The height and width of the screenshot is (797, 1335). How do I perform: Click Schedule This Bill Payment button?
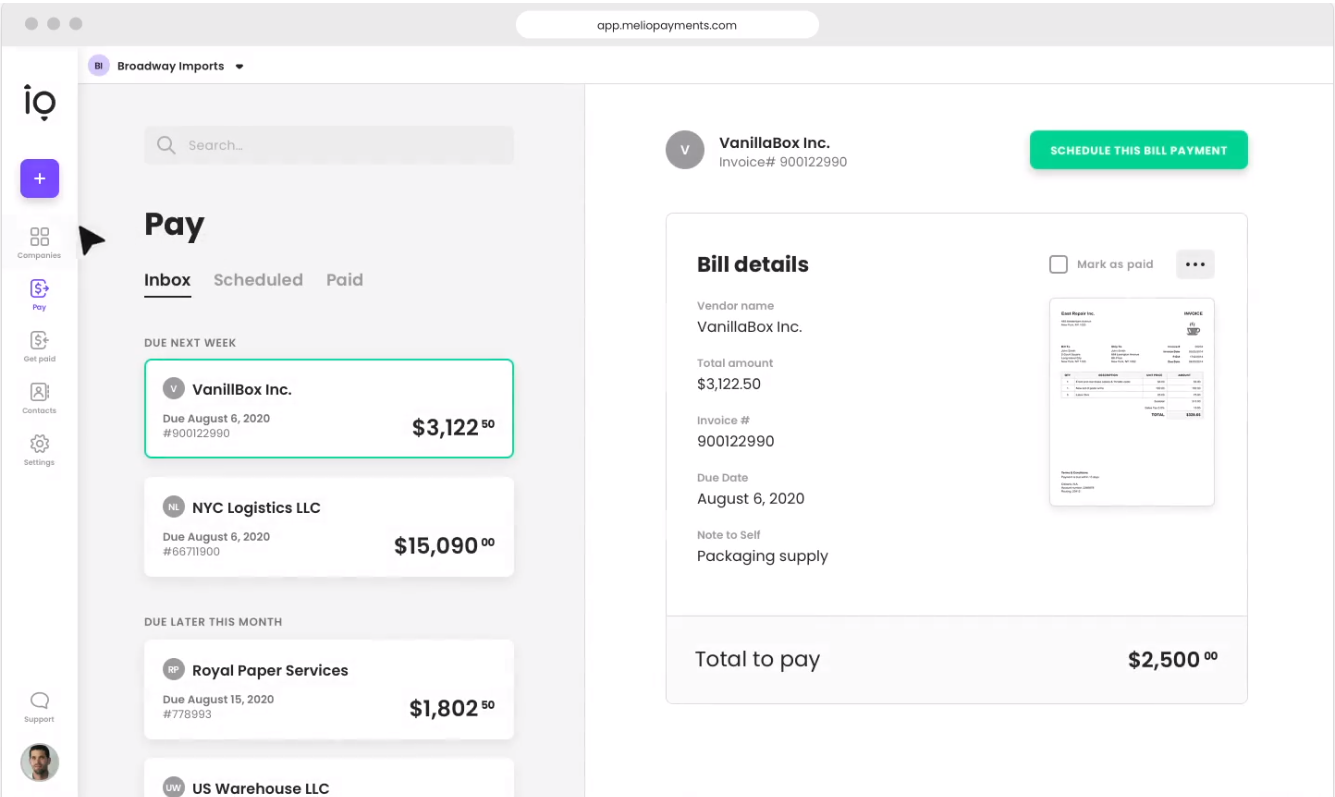point(1138,150)
